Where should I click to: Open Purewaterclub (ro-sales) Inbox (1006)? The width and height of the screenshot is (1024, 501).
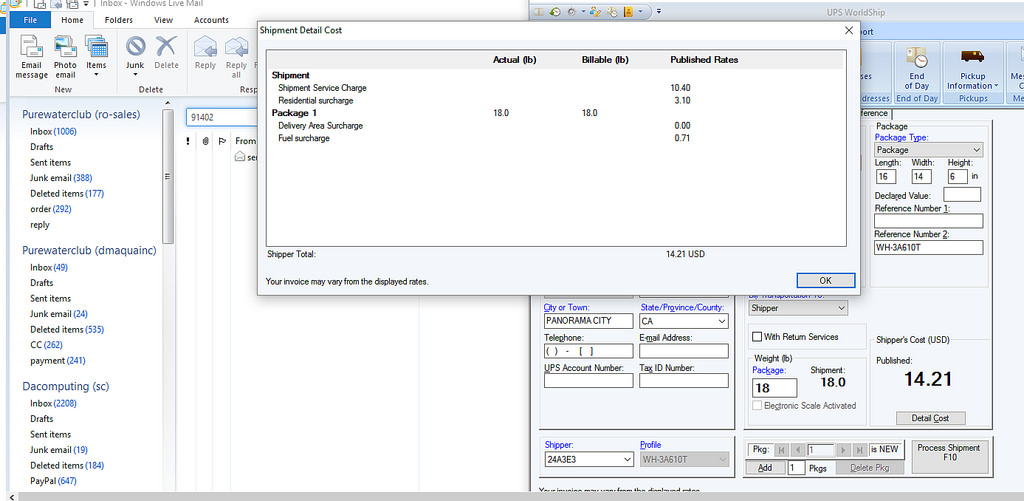pyautogui.click(x=53, y=131)
